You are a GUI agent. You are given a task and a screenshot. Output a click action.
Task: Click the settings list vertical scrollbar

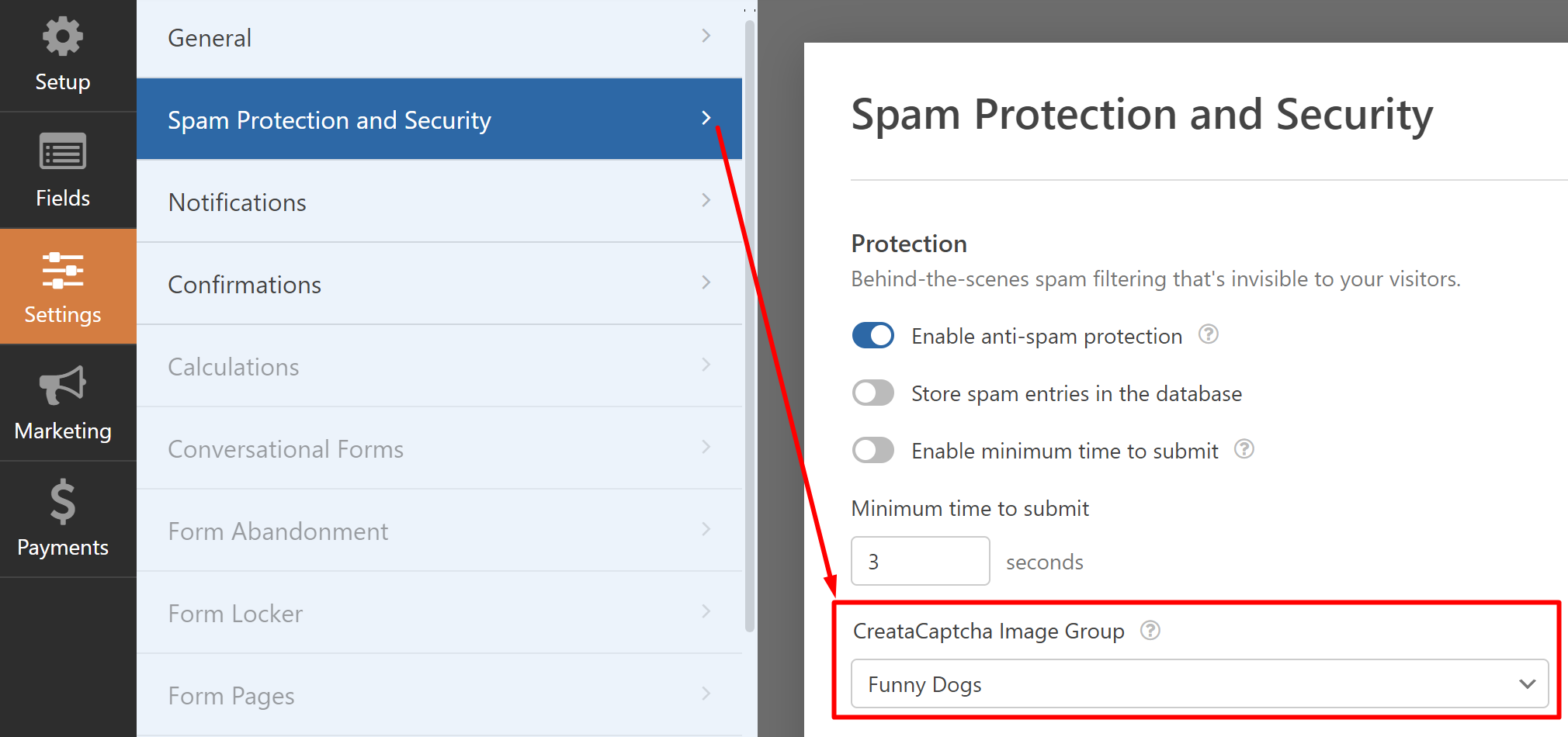(749, 326)
